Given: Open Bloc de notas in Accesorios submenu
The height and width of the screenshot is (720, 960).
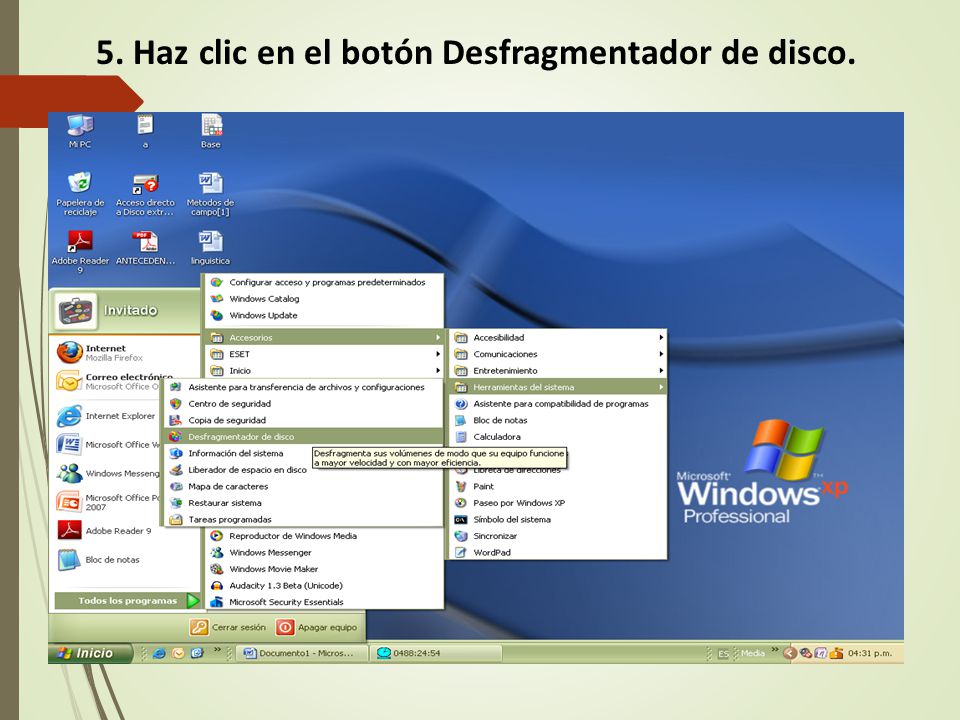Looking at the screenshot, I should pyautogui.click(x=558, y=420).
